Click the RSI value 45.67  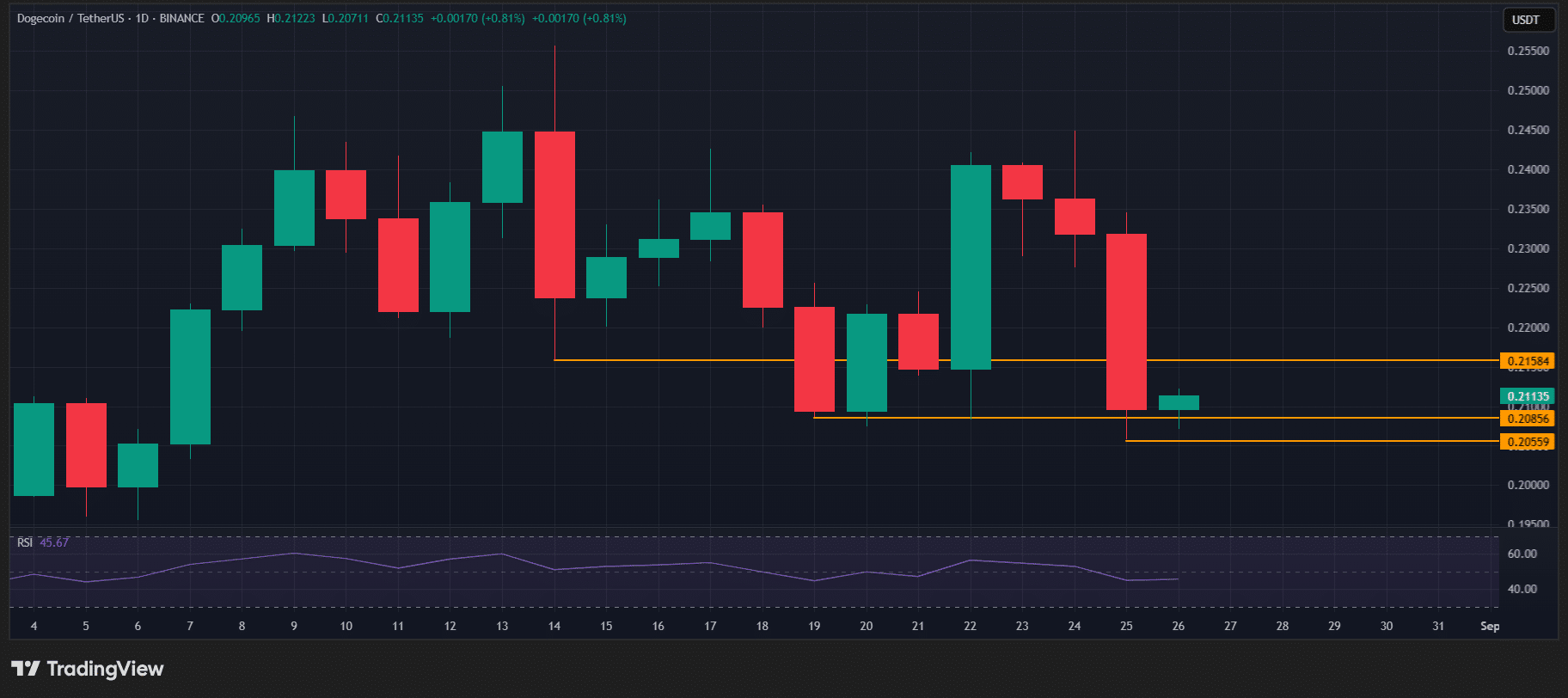54,542
